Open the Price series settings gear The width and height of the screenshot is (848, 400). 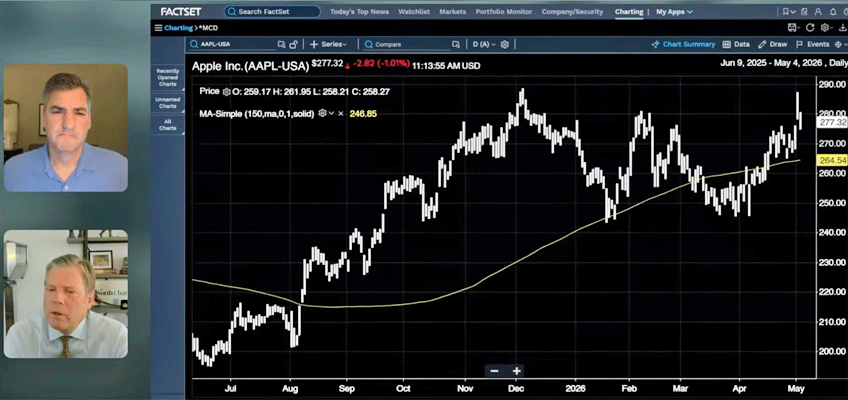pos(227,91)
